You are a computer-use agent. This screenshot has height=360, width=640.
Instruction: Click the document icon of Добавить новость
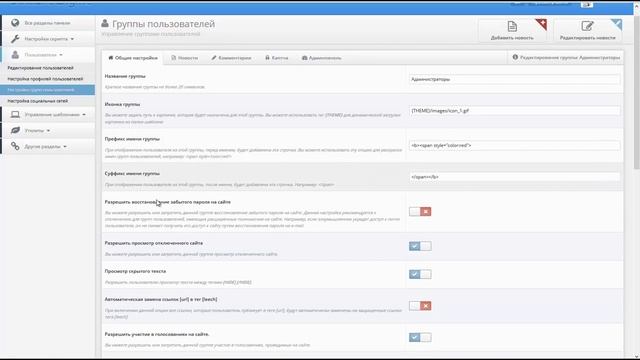(512, 27)
